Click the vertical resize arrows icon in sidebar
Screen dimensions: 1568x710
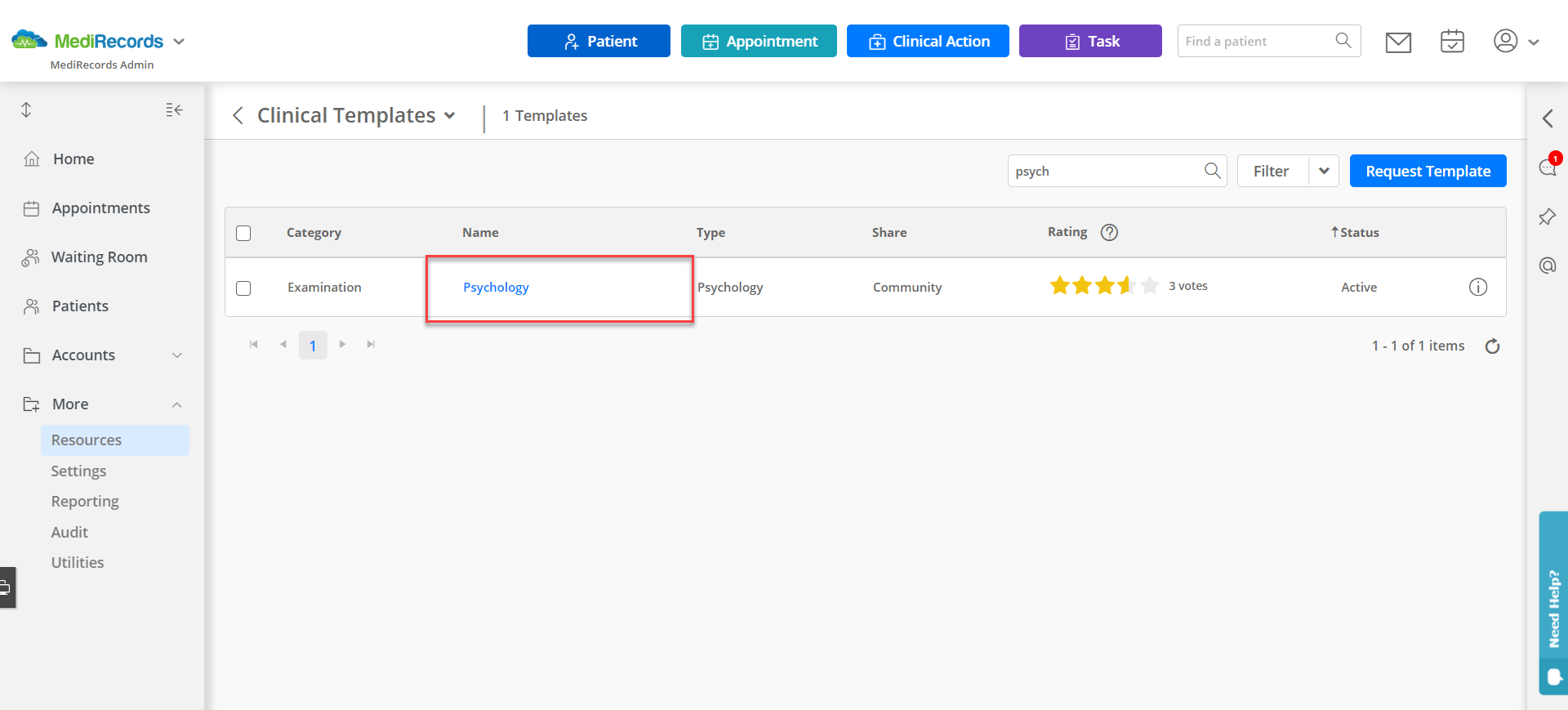click(x=26, y=109)
